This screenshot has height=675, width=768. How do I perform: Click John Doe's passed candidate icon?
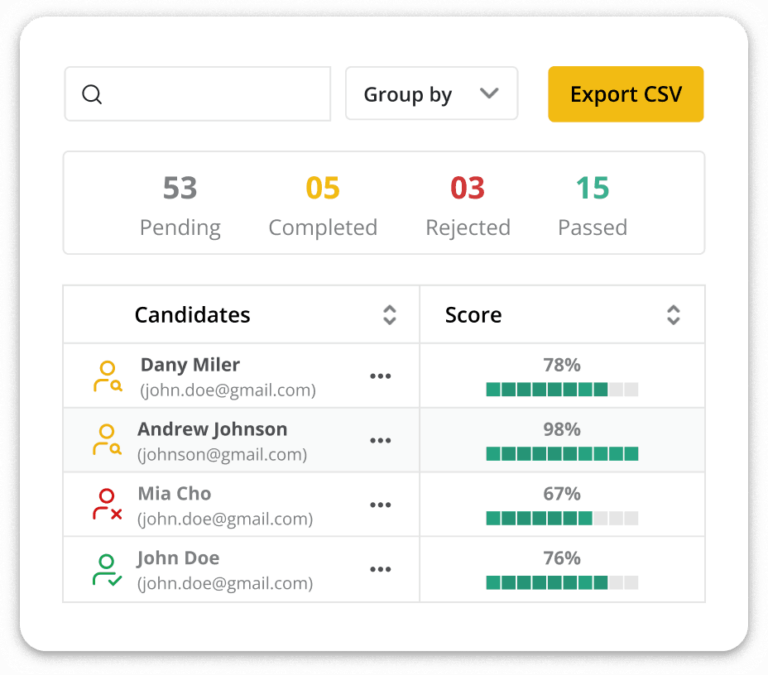pos(107,569)
